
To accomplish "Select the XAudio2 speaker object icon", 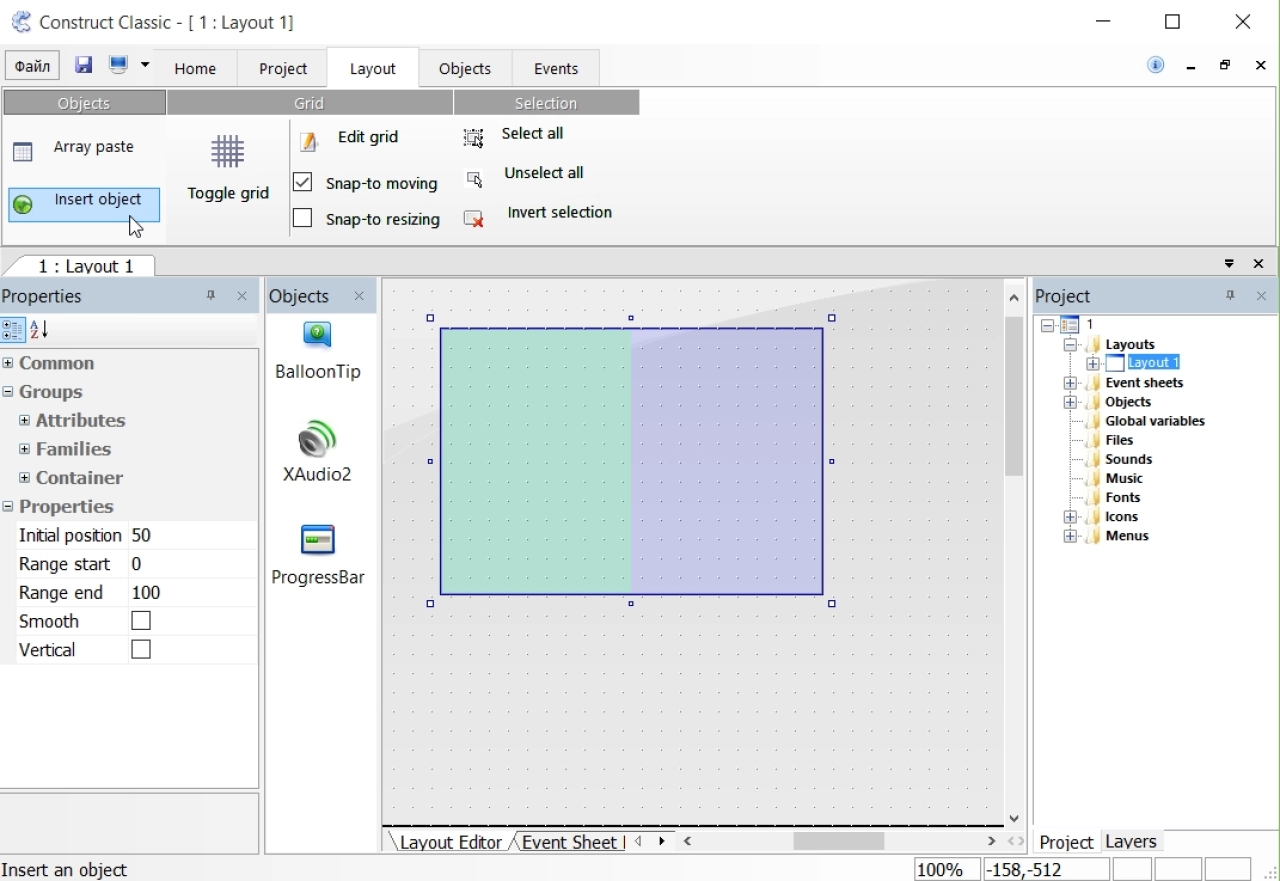I will click(318, 440).
